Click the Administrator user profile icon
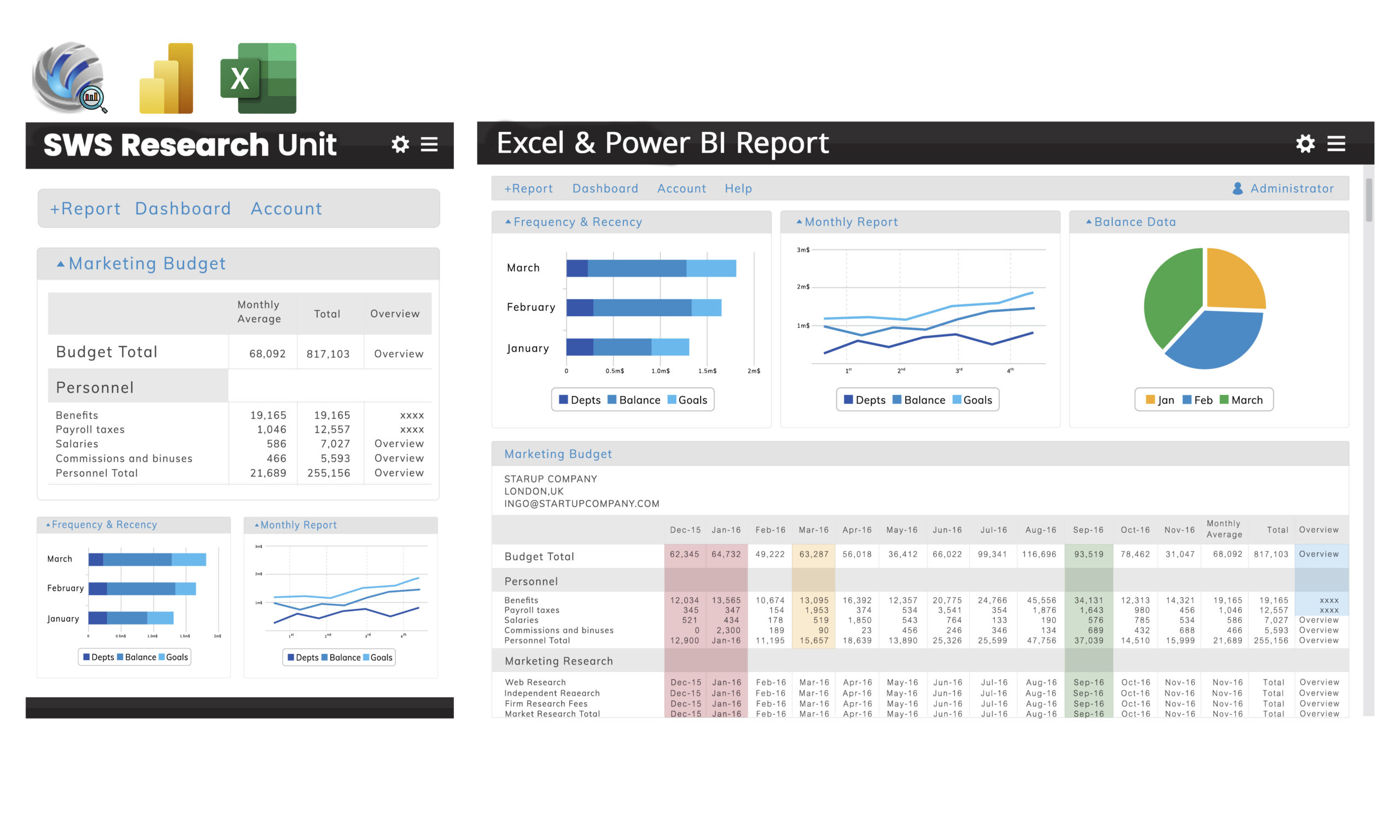1400x840 pixels. (x=1238, y=189)
